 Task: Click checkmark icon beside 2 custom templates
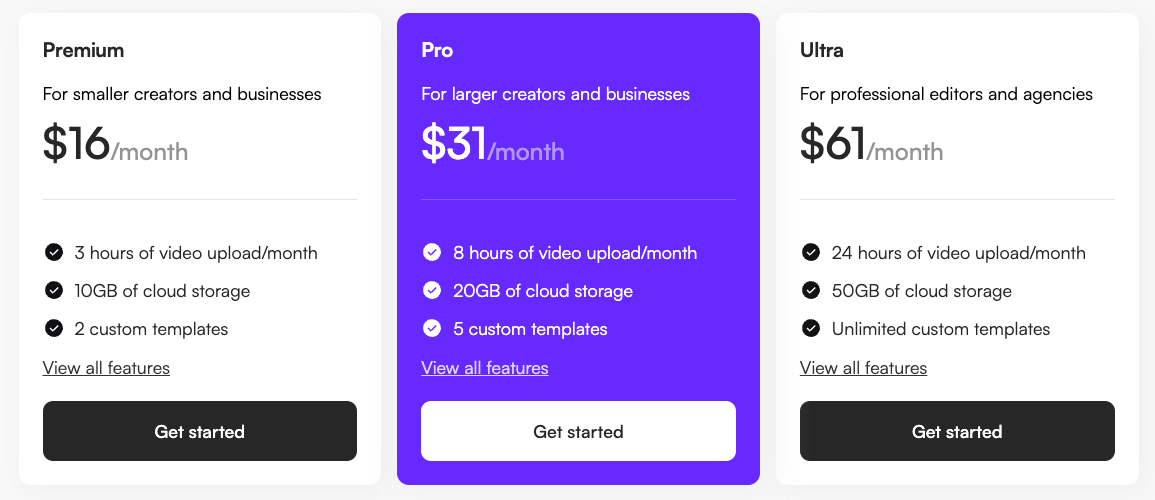[x=54, y=329]
